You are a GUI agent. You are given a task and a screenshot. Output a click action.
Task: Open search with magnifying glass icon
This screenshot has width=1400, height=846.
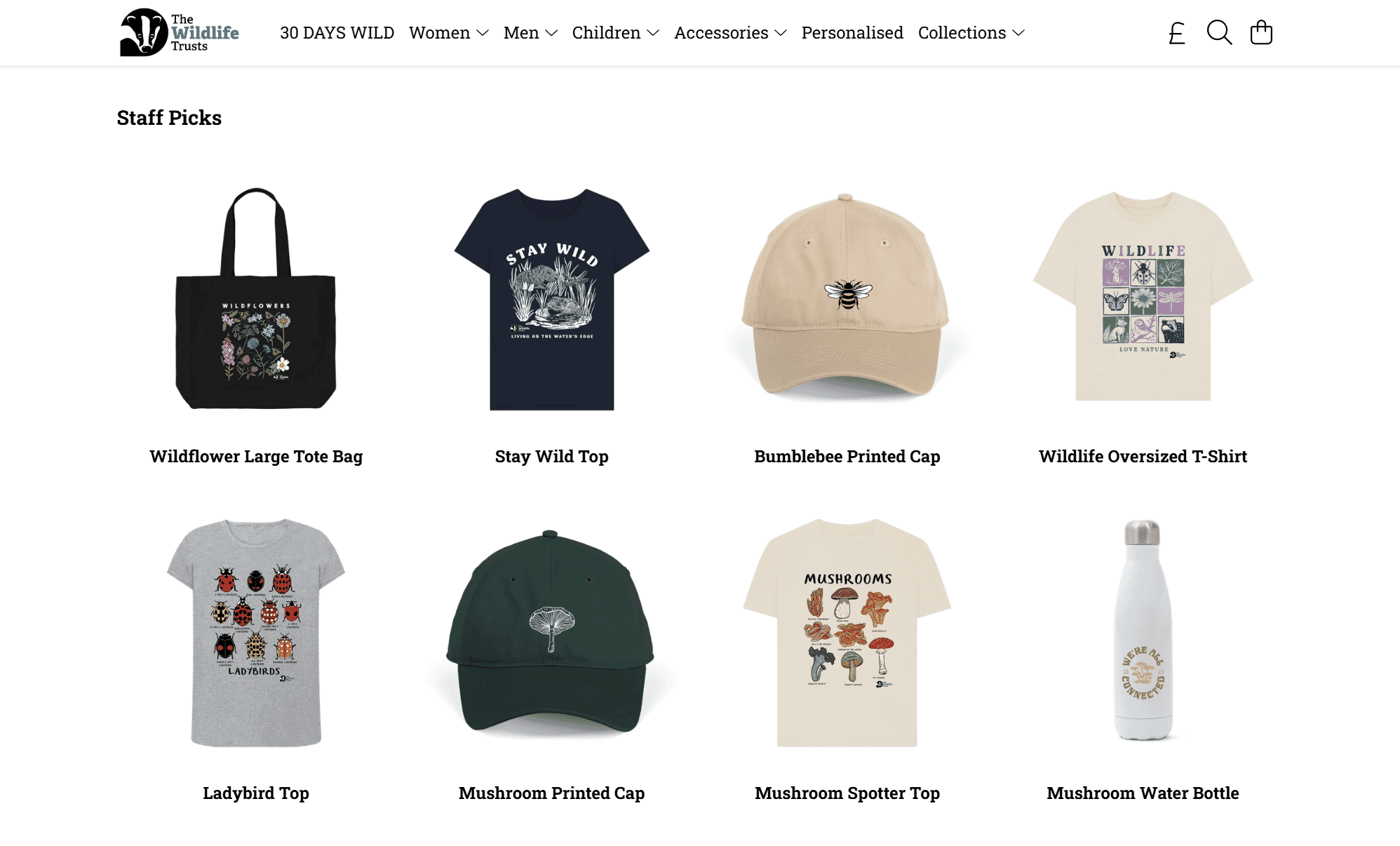[1219, 33]
